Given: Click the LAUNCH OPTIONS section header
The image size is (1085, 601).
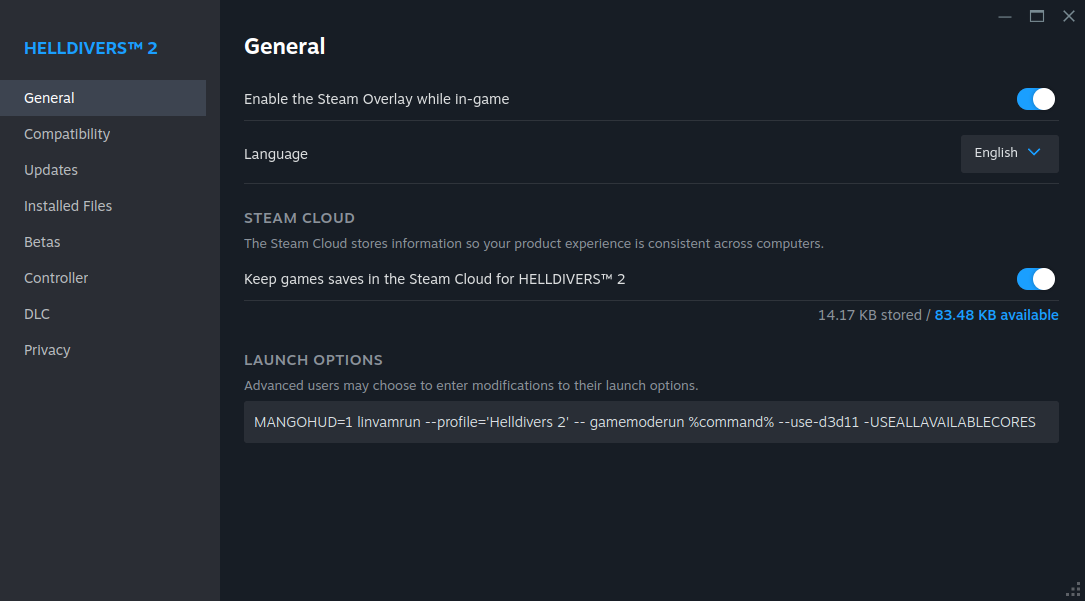Looking at the screenshot, I should click(x=313, y=360).
